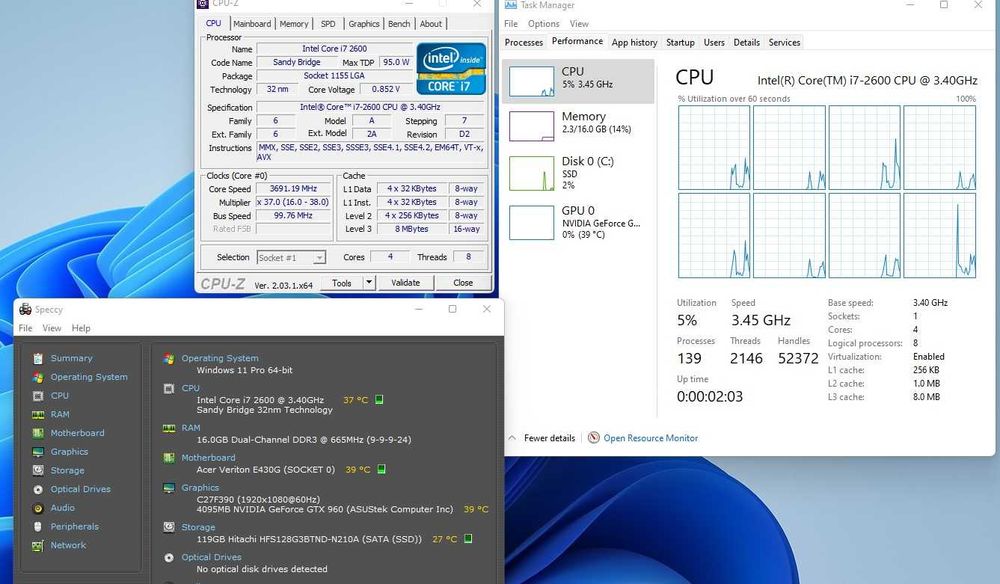Screen dimensions: 1000x584
Task: Click the Network icon in Speccy sidebar
Action: coord(38,546)
